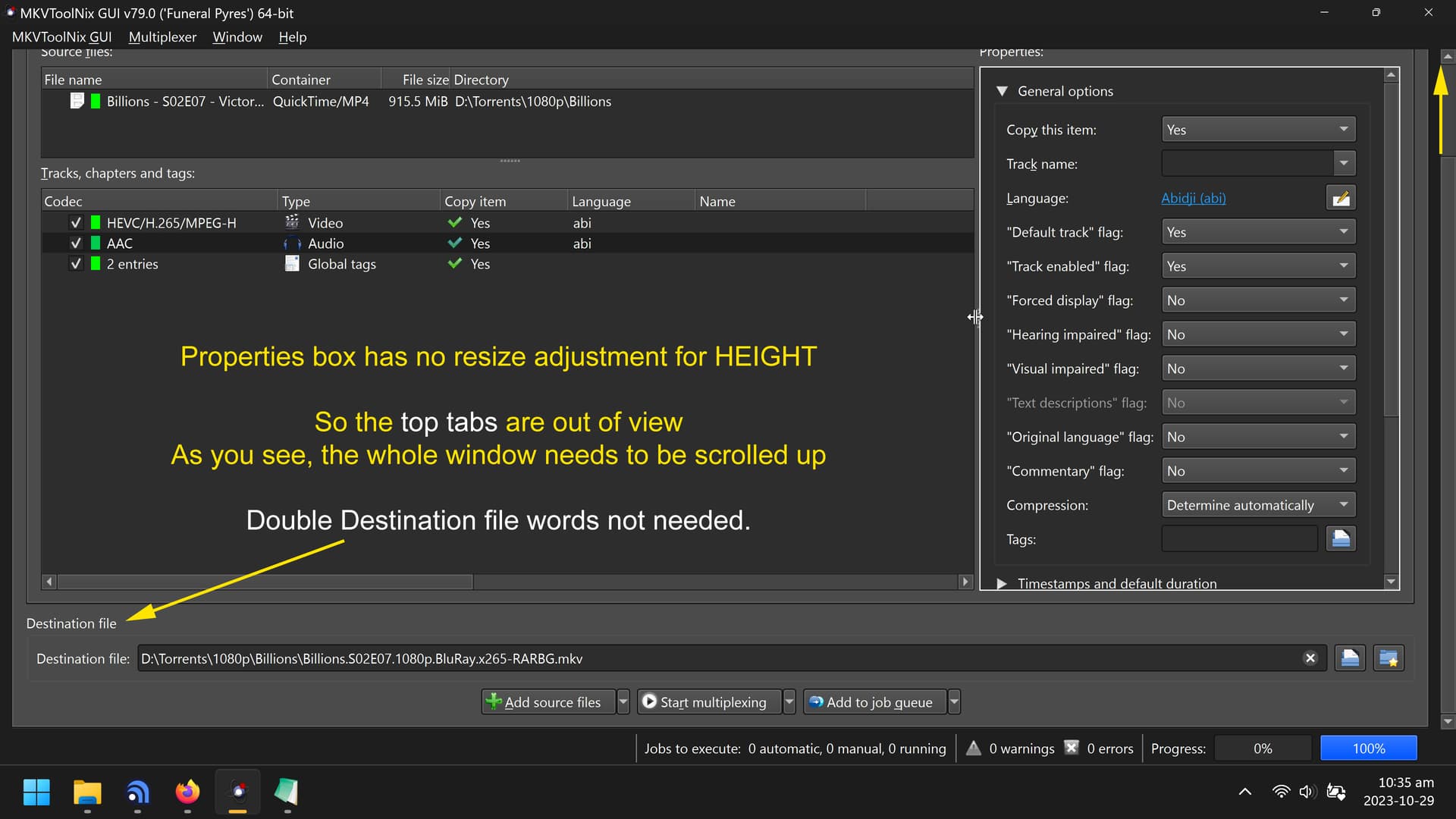
Task: Open File Explorer from taskbar
Action: (x=87, y=792)
